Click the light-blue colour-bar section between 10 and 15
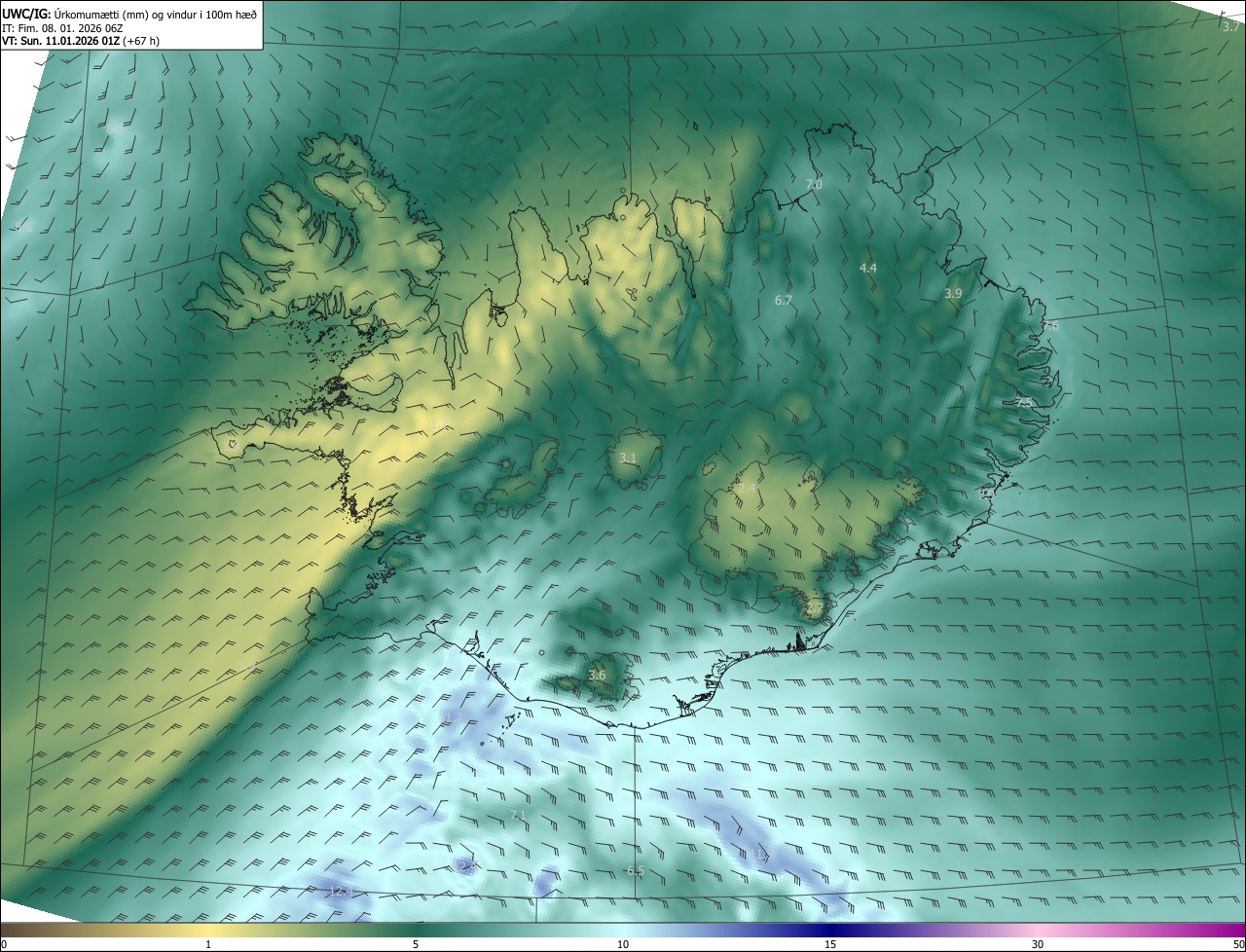This screenshot has height=952, width=1246. tap(726, 931)
